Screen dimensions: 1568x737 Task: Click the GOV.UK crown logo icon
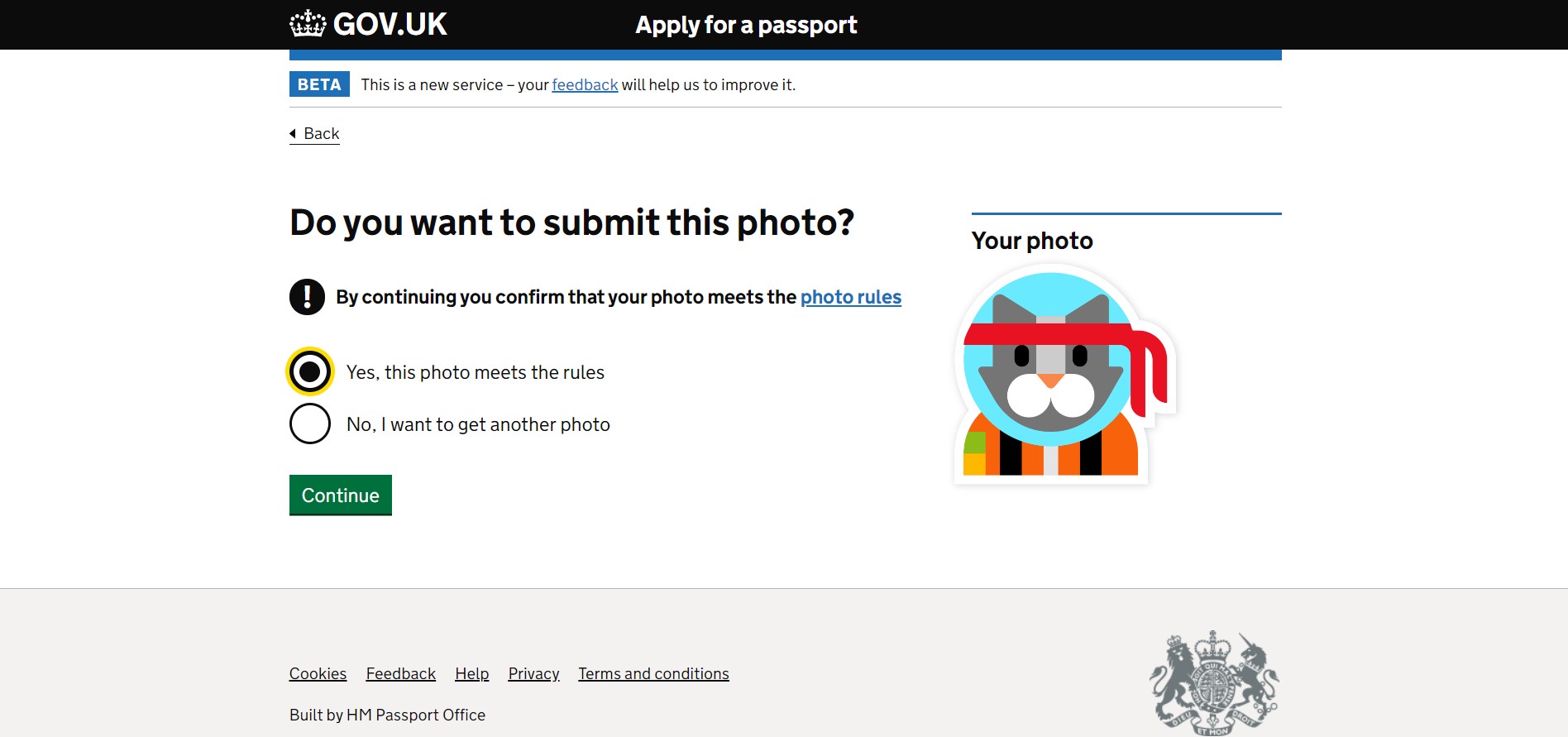click(x=308, y=24)
